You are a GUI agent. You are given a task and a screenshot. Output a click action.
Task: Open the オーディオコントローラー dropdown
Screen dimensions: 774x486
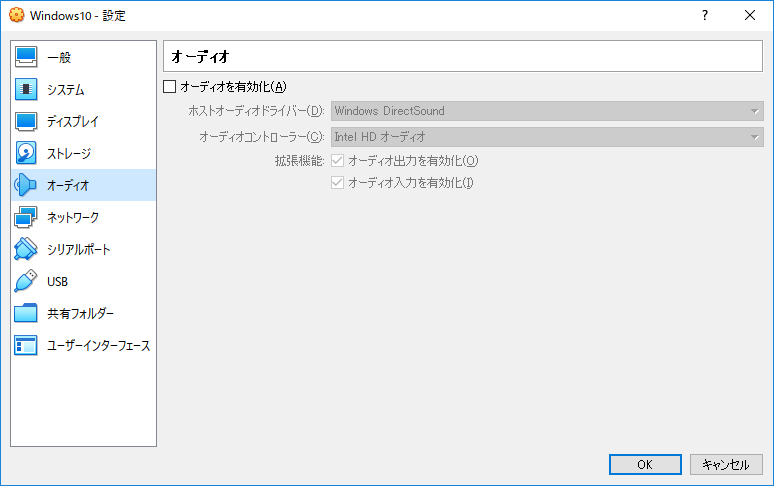coord(547,137)
